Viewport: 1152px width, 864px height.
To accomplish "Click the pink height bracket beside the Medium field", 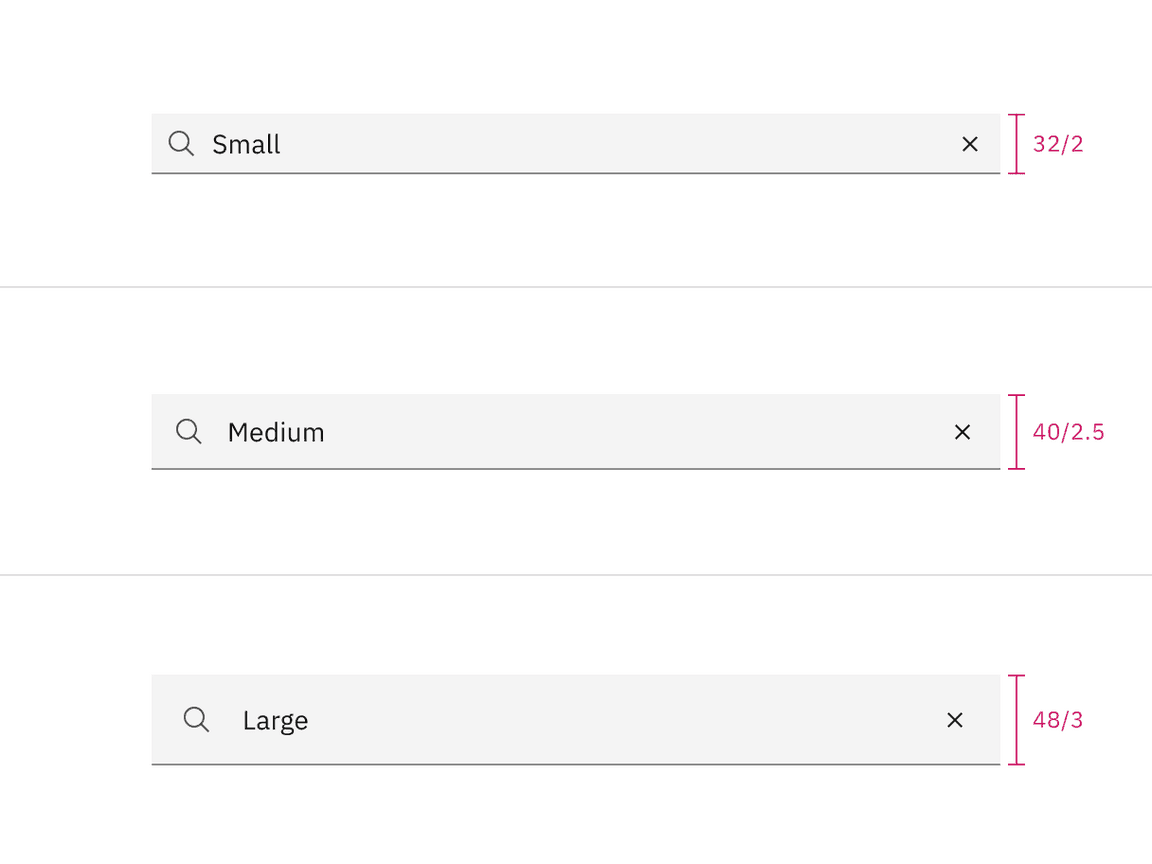I will (x=1016, y=432).
